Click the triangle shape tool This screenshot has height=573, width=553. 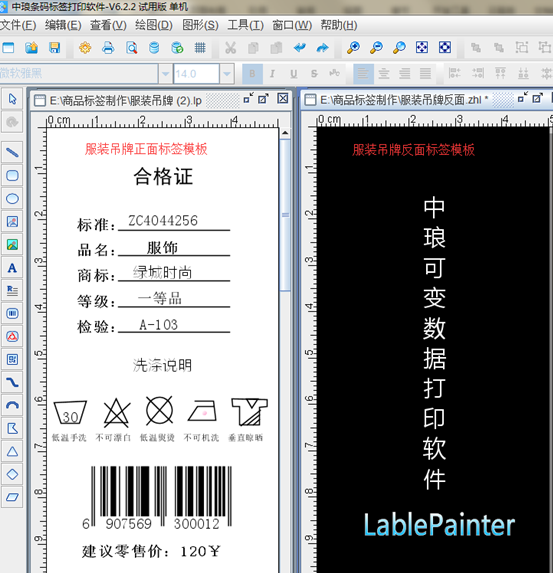tap(12, 452)
